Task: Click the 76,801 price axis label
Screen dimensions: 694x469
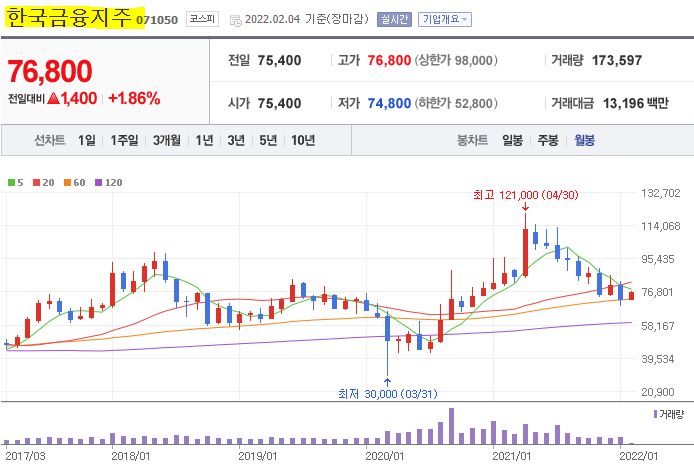Action: 657,292
